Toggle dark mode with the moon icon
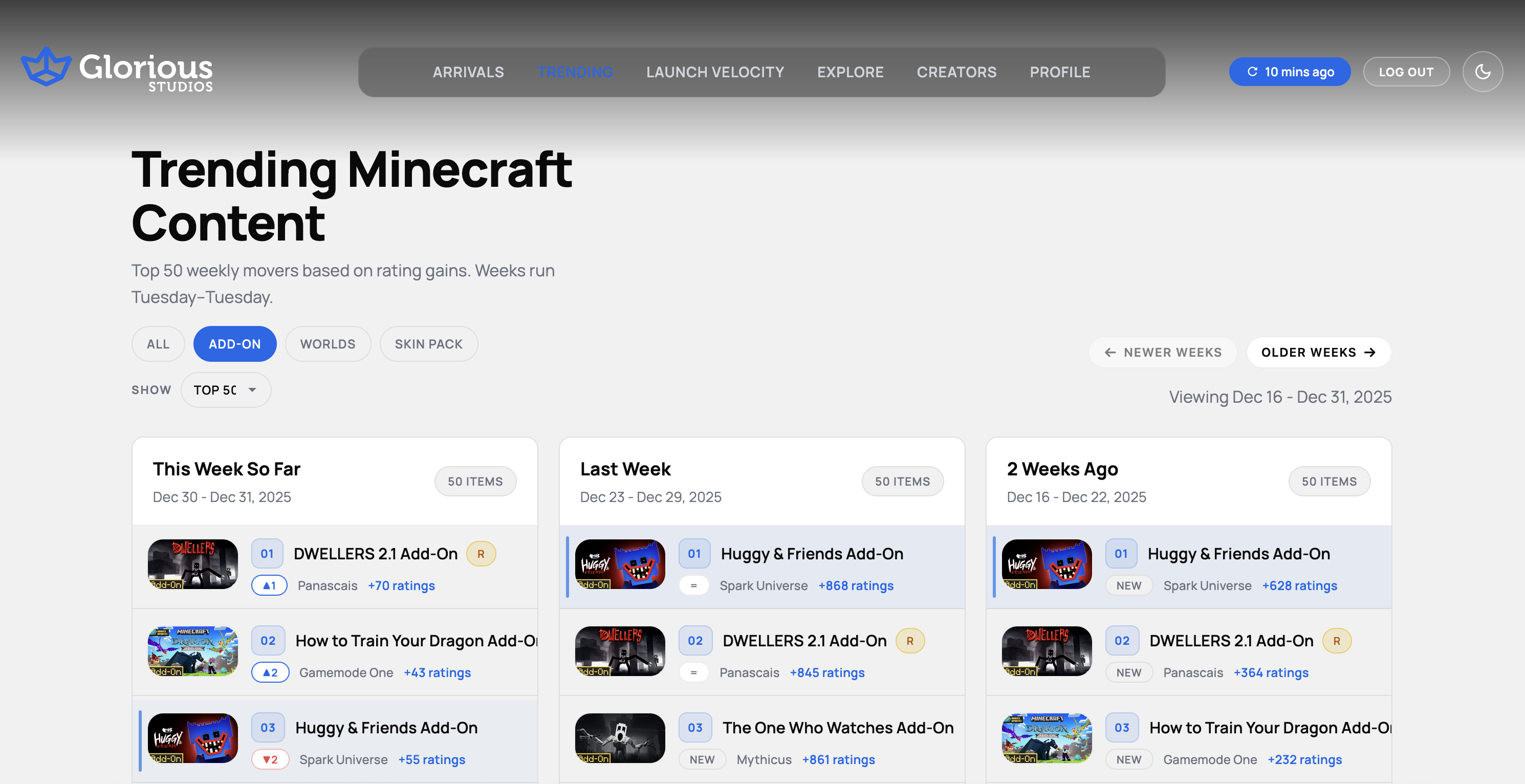 pyautogui.click(x=1483, y=72)
